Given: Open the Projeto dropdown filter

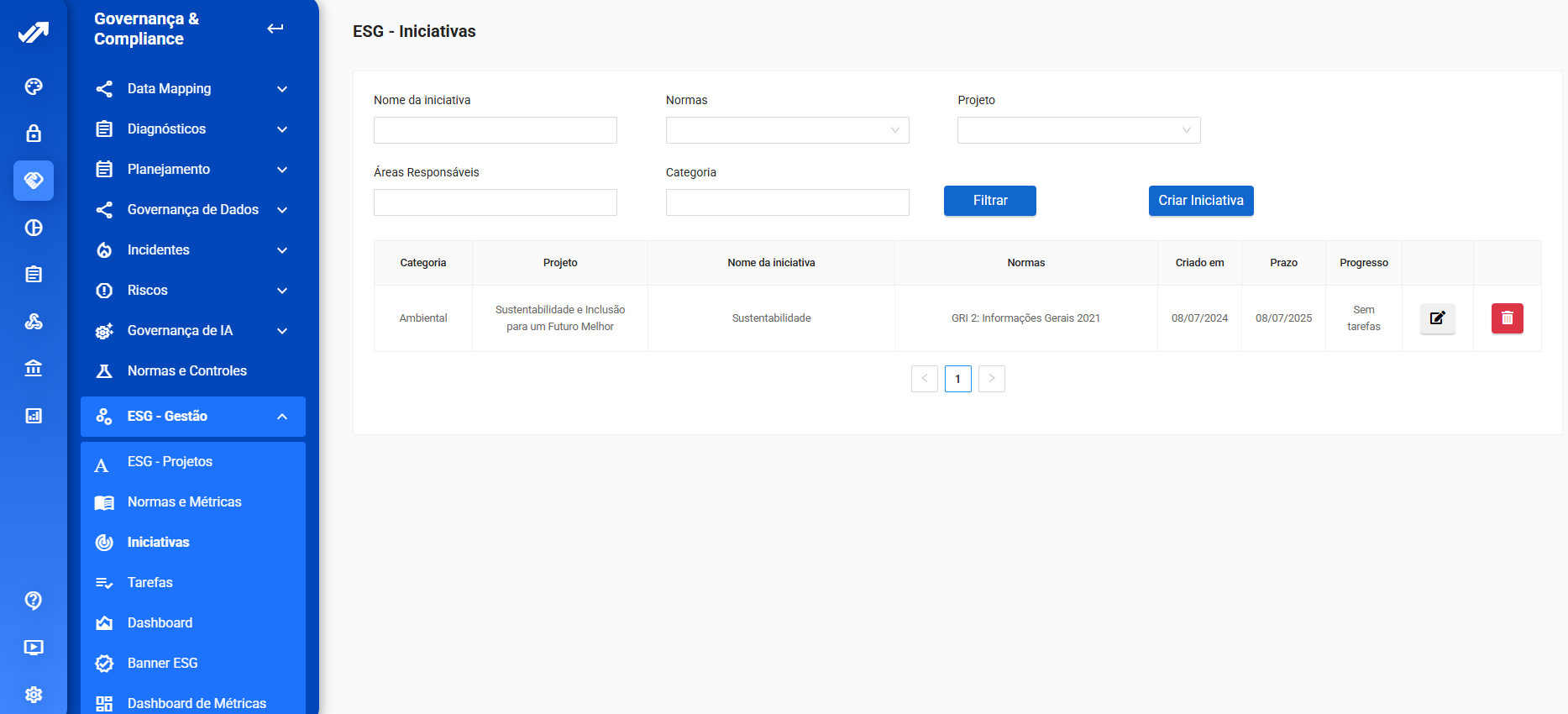Looking at the screenshot, I should pyautogui.click(x=1078, y=130).
